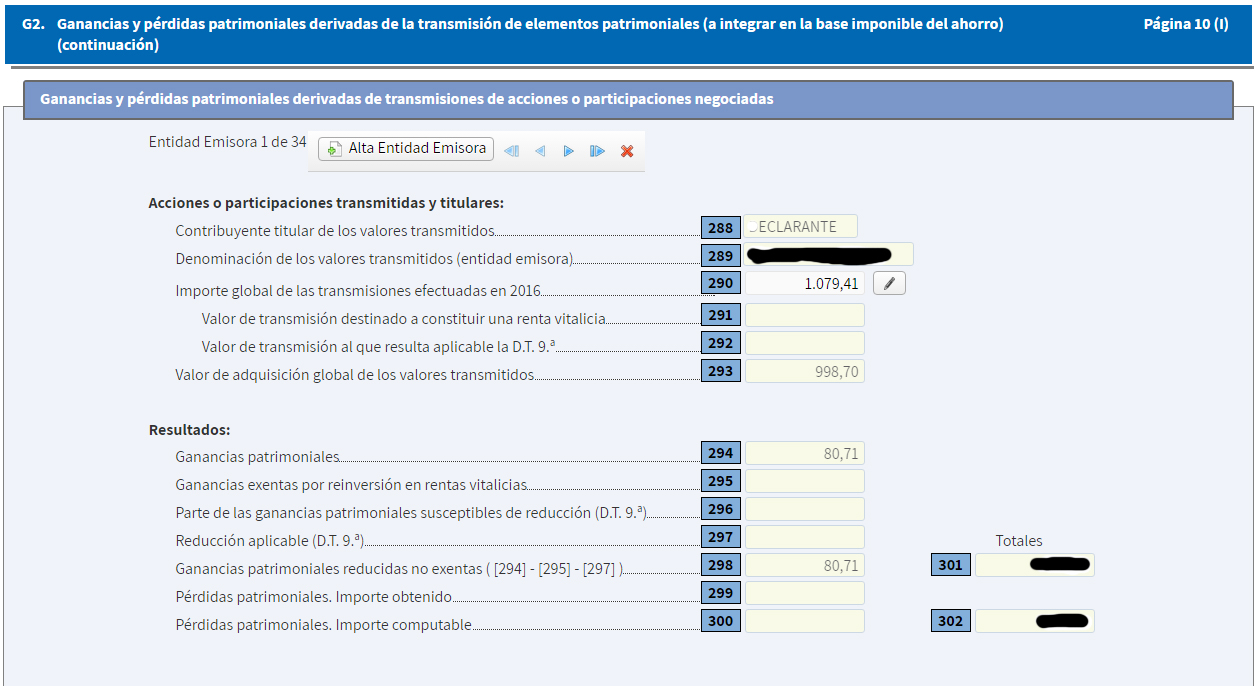Delete current entidad emisora with red X

[627, 151]
